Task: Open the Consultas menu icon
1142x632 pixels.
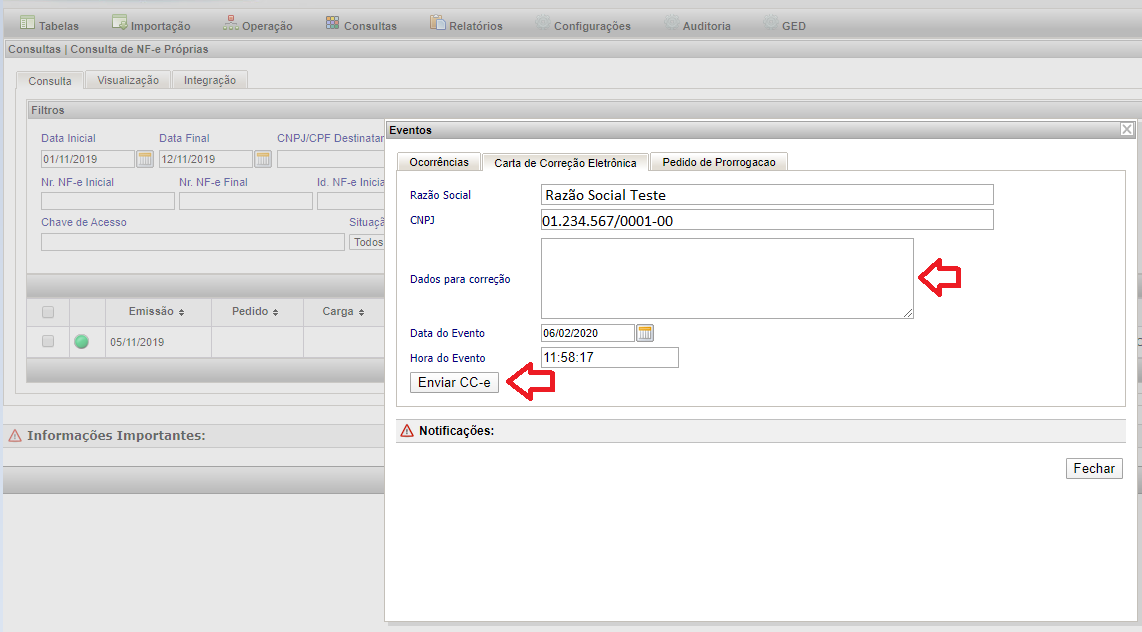Action: tap(333, 23)
